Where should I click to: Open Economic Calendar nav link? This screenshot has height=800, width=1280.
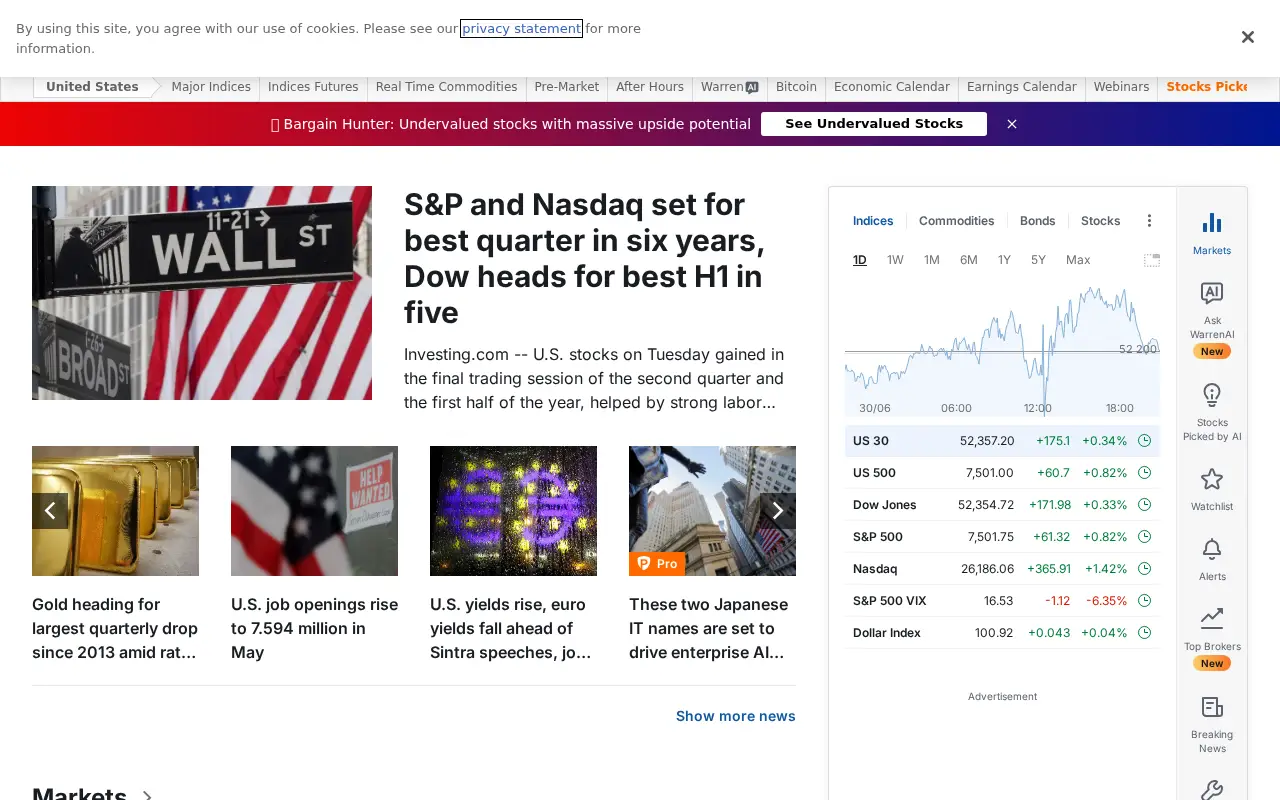(892, 87)
